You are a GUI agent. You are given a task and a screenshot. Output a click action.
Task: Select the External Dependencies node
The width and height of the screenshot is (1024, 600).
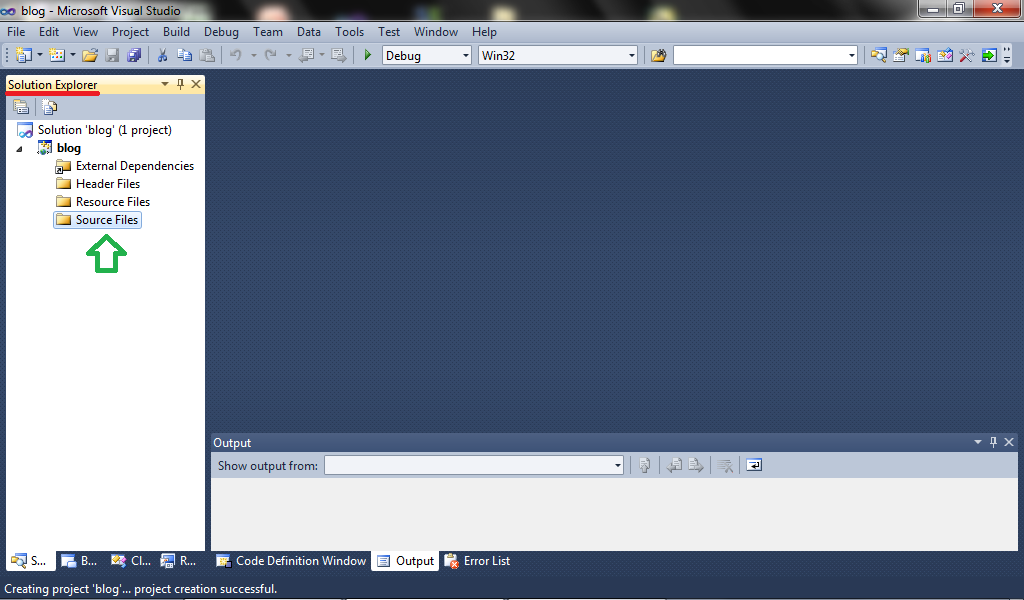125,166
